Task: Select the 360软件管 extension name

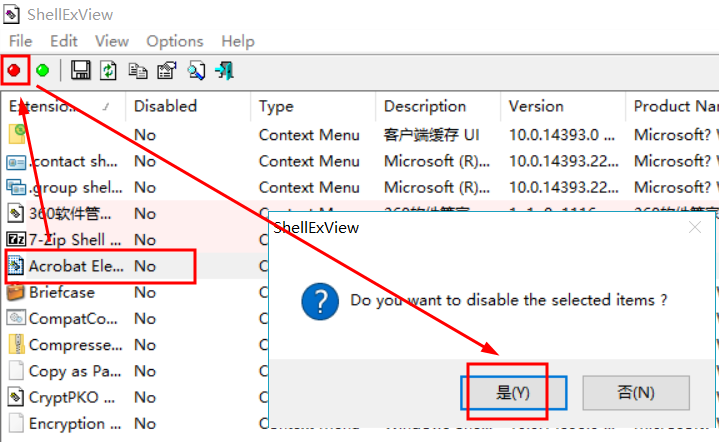Action: coord(70,214)
